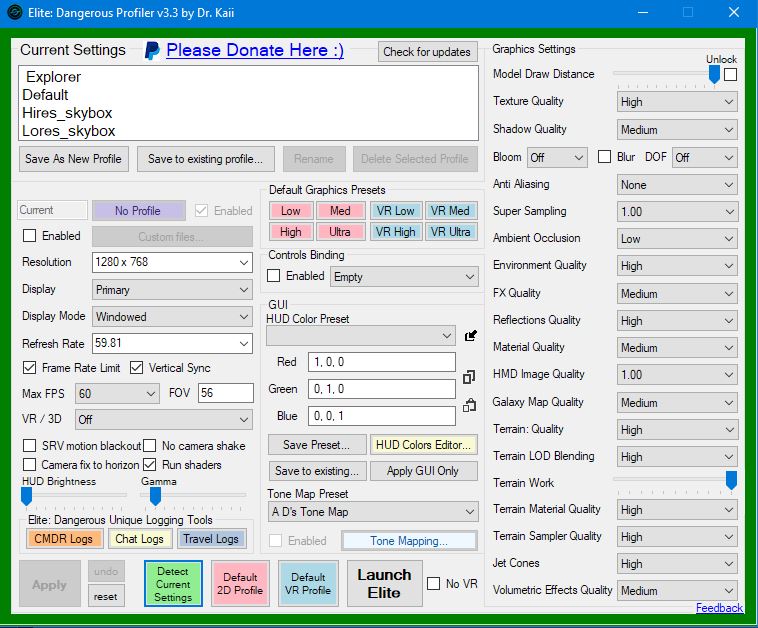Expand the Tone Map Preset dropdown
The height and width of the screenshot is (628, 758).
pos(373,511)
